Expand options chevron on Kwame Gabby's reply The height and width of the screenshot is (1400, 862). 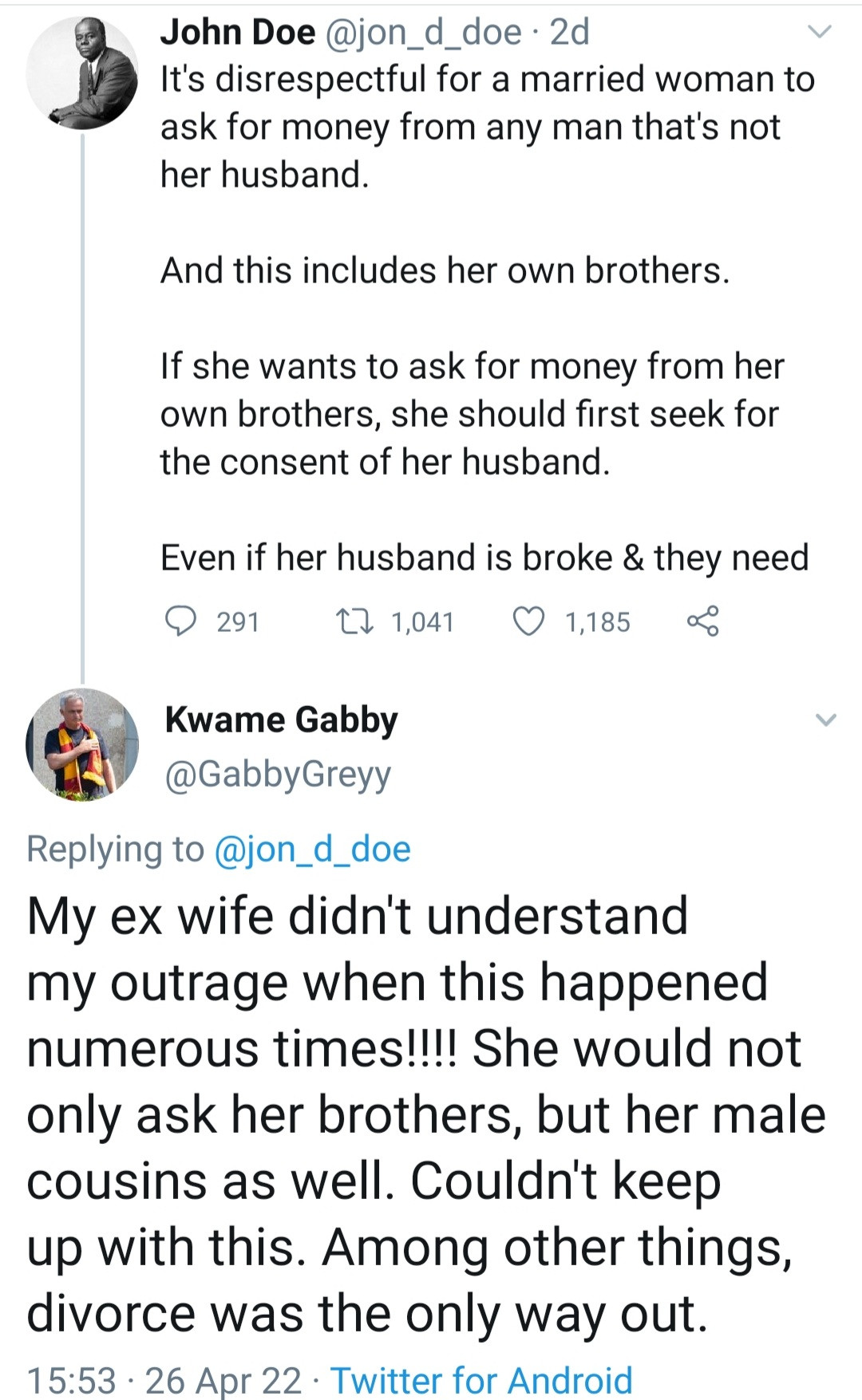point(825,720)
